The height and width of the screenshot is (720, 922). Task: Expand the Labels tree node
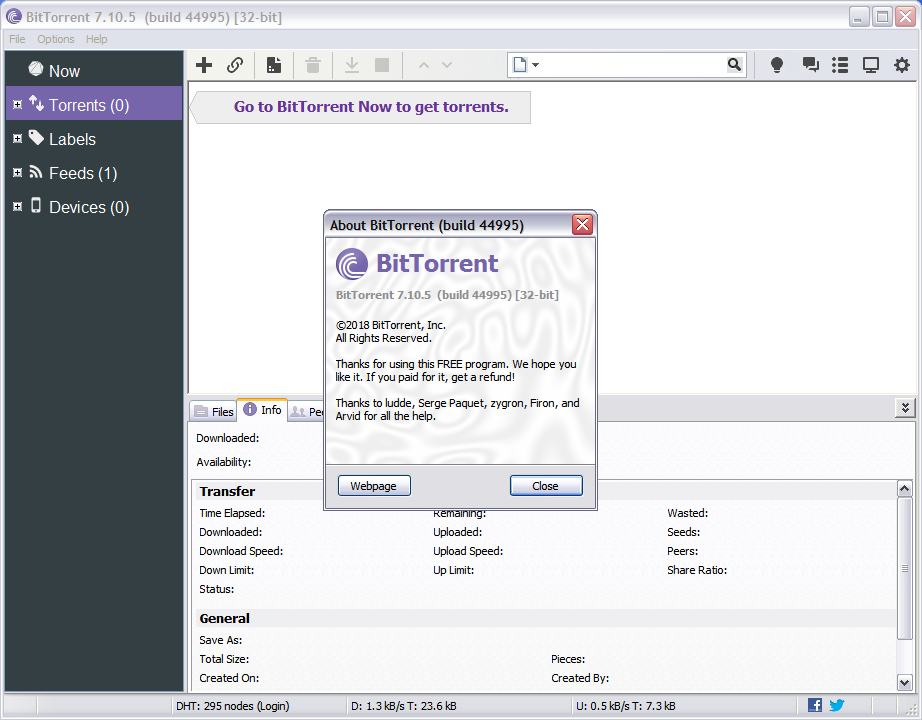[18, 139]
